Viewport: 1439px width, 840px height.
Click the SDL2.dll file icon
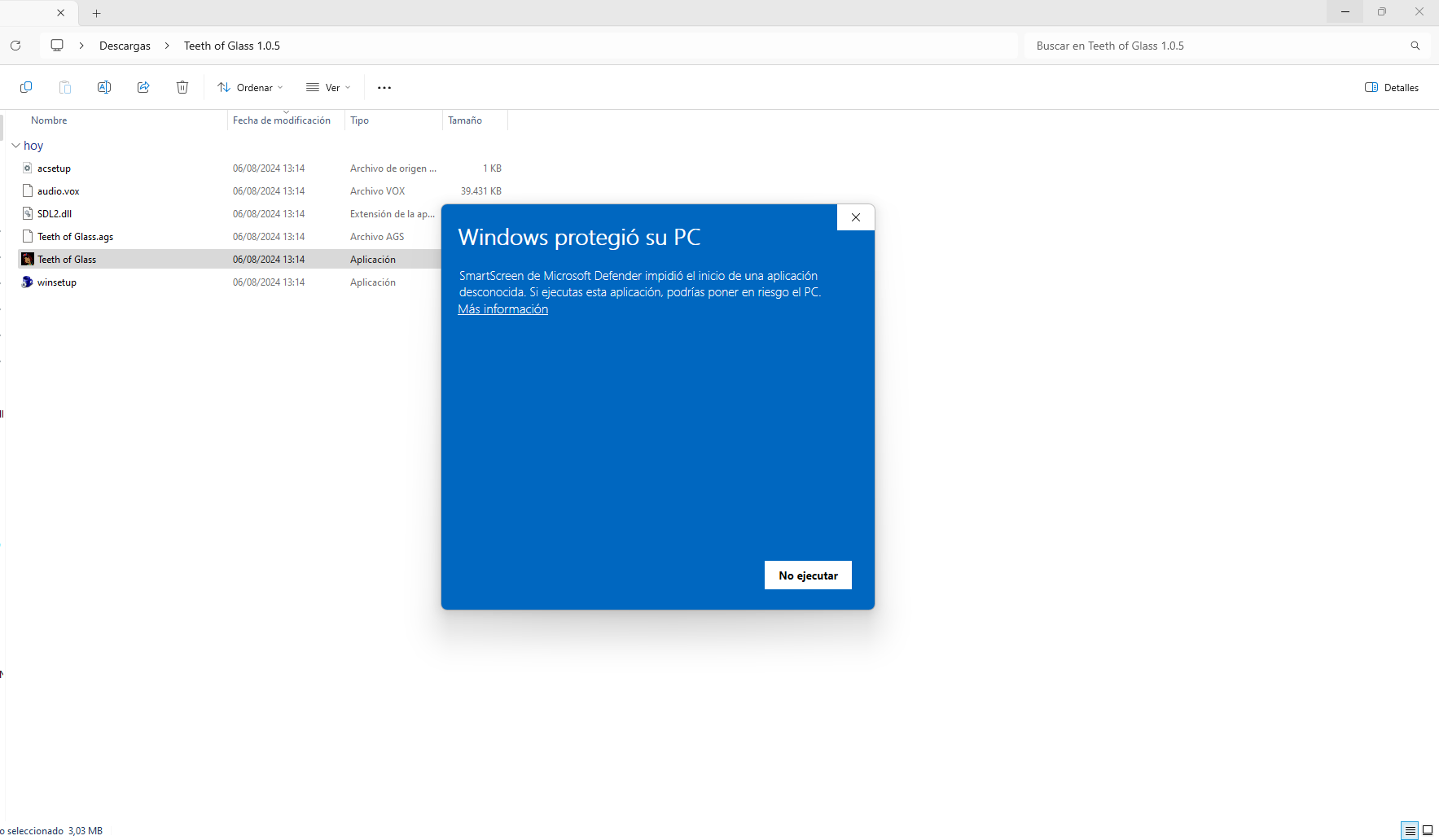click(x=28, y=213)
